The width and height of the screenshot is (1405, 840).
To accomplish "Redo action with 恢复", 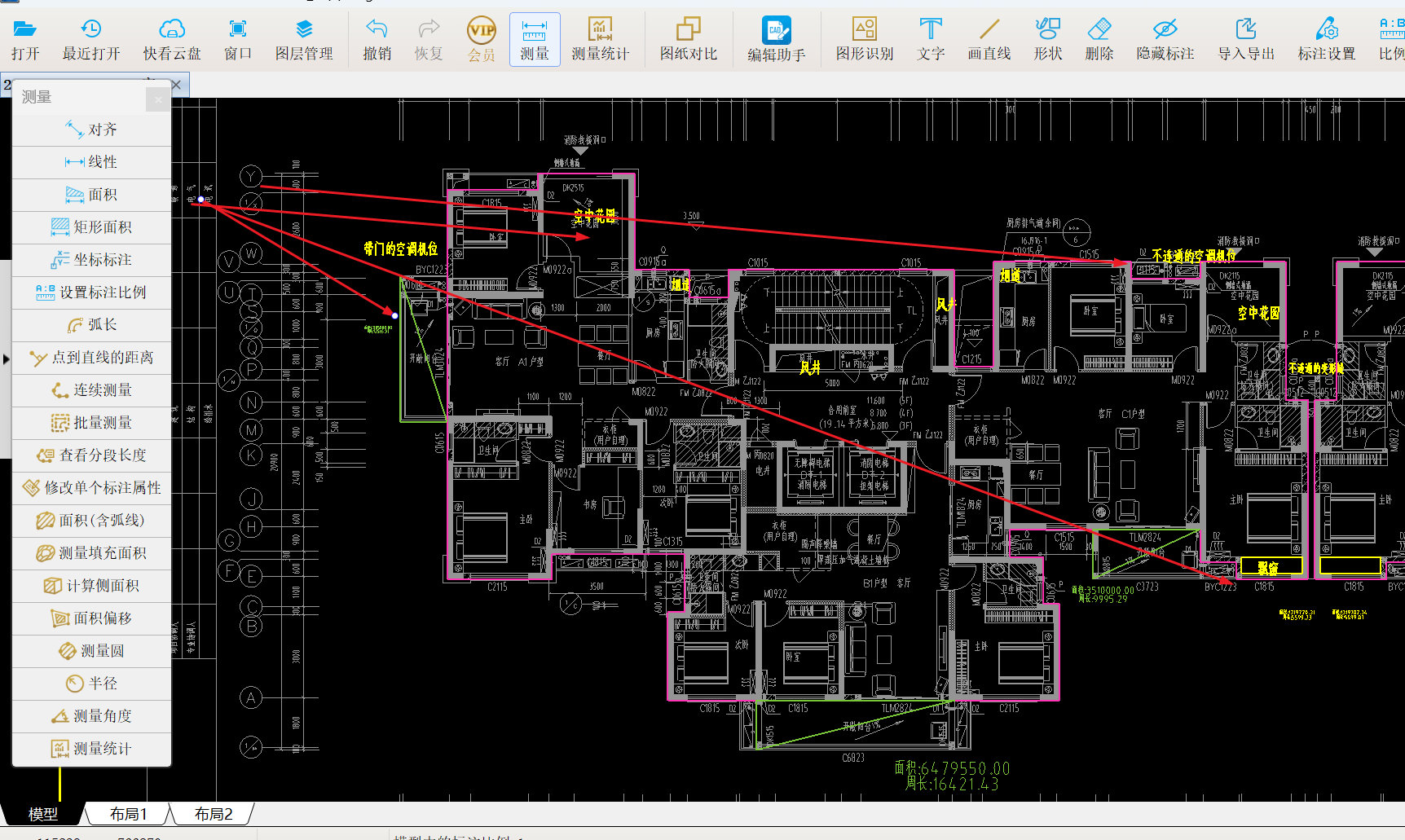I will click(429, 40).
